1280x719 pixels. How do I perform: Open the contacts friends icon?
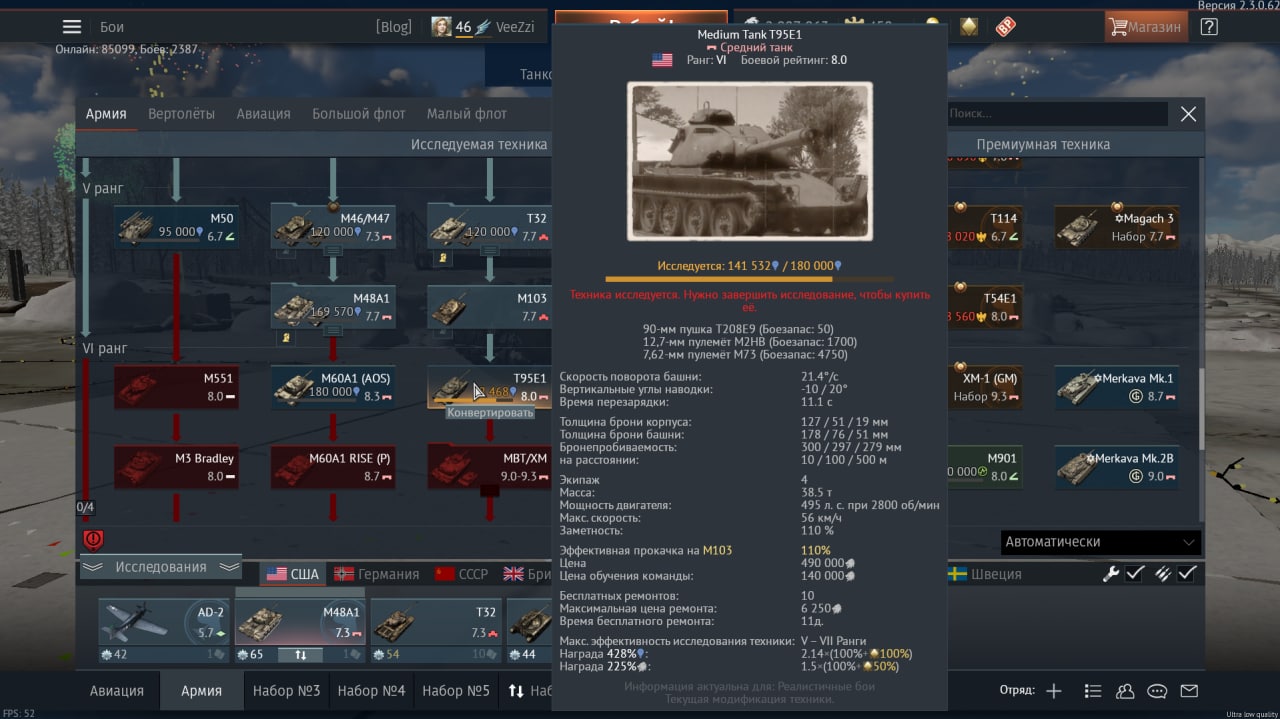point(1125,690)
